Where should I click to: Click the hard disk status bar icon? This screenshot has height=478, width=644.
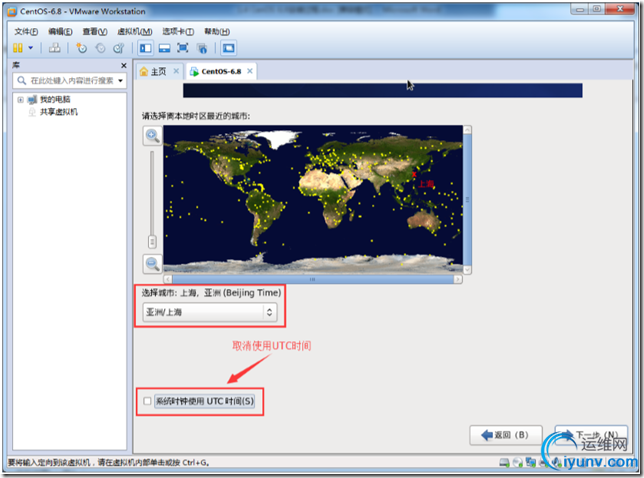tap(504, 463)
